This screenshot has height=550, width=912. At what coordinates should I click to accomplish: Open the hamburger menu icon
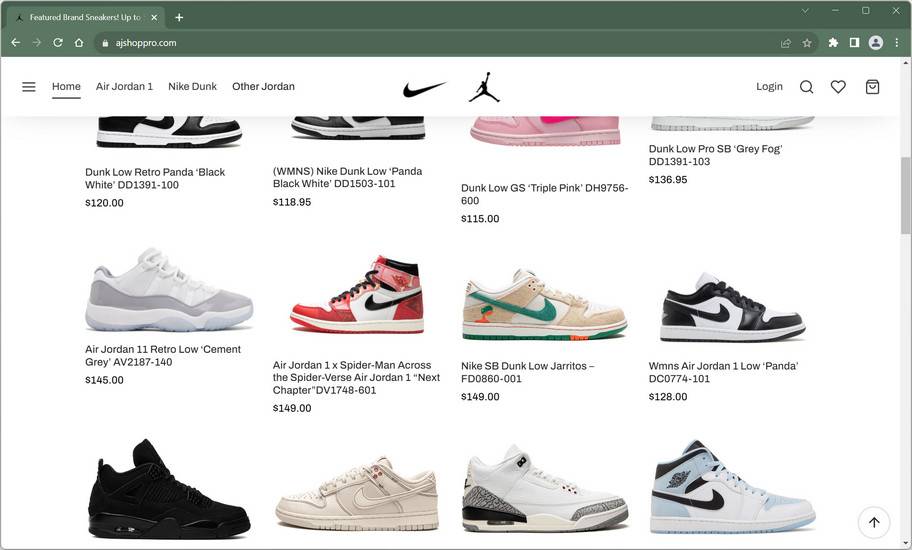tap(28, 87)
